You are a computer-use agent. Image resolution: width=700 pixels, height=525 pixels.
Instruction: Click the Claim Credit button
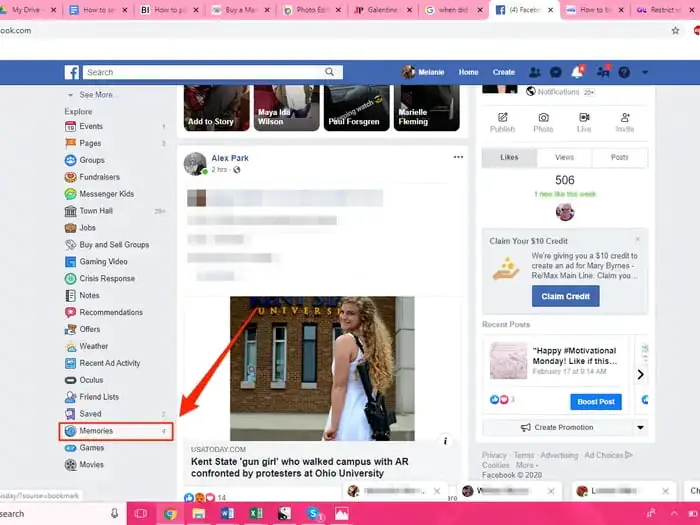click(566, 296)
